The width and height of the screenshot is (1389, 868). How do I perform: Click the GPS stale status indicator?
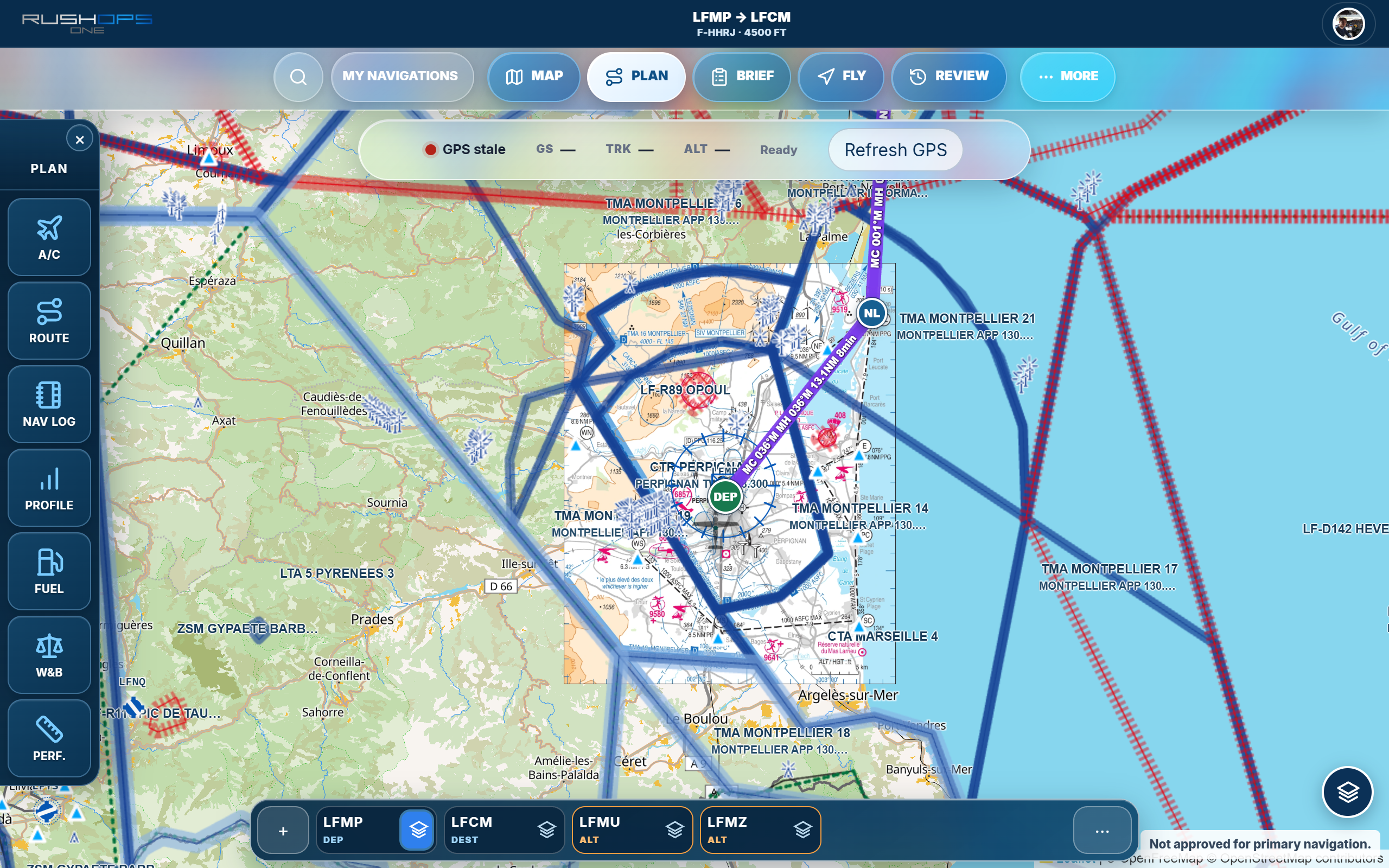click(x=465, y=149)
